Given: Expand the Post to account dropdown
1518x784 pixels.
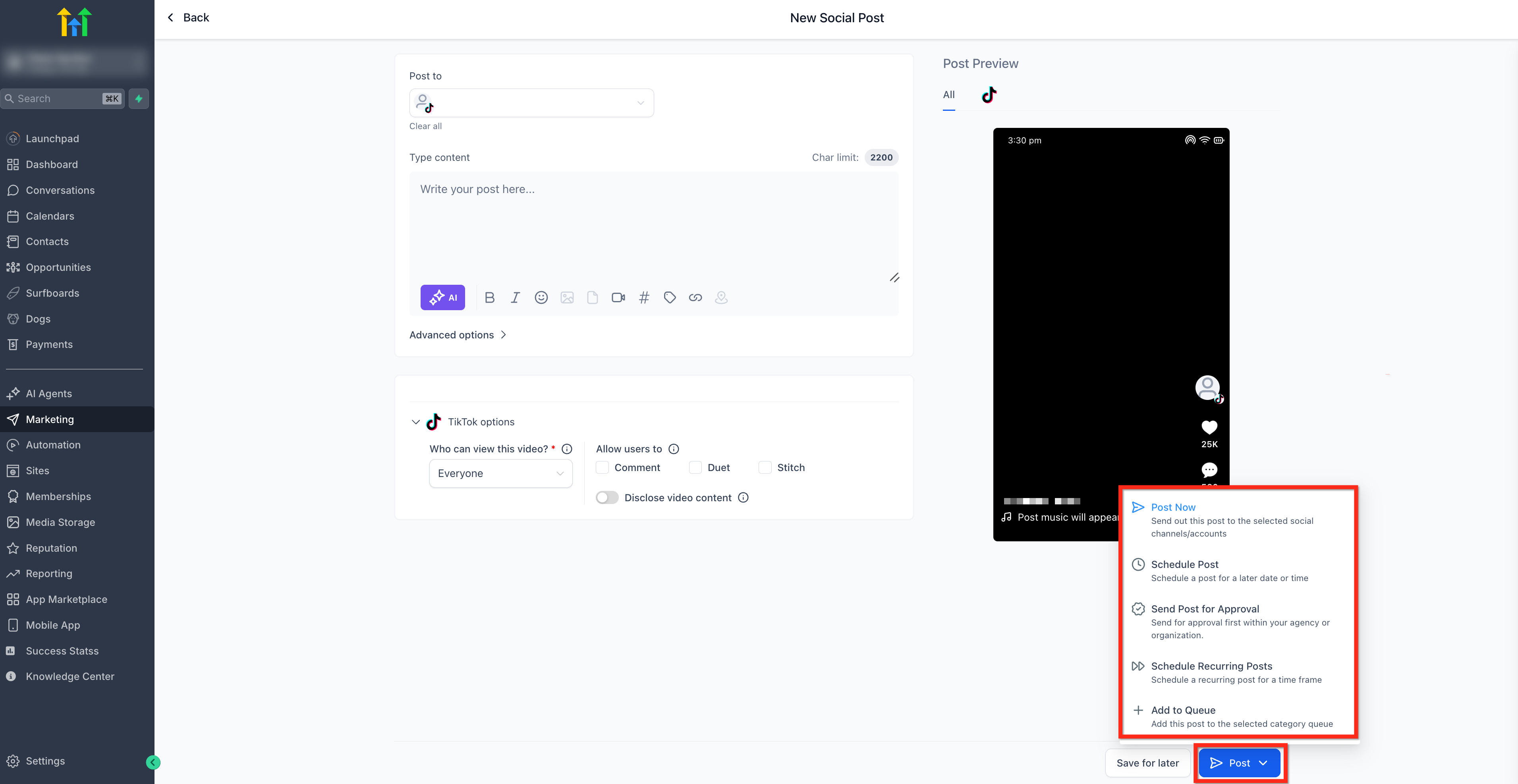Looking at the screenshot, I should point(531,103).
